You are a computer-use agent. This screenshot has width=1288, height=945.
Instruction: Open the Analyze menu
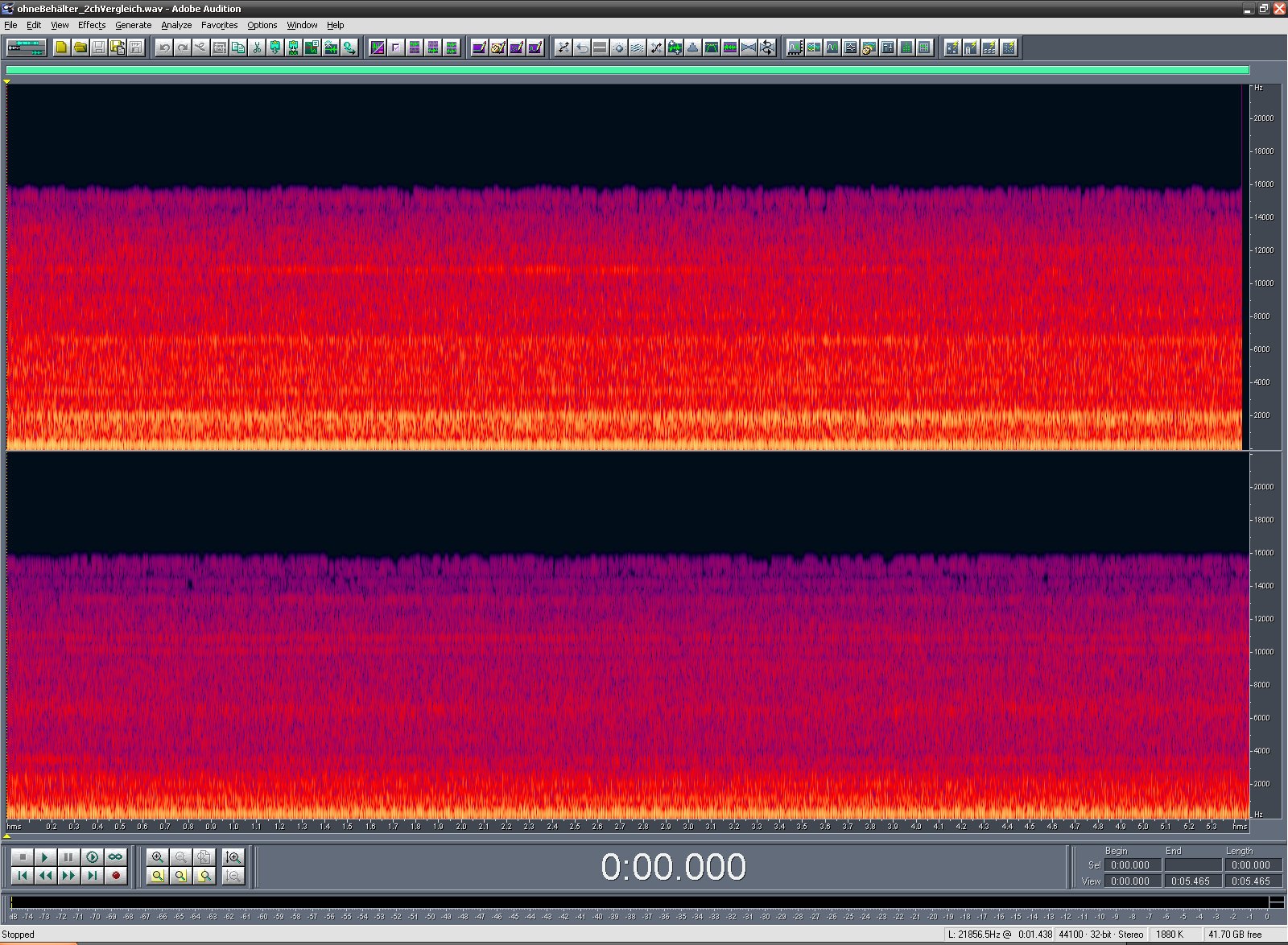pos(176,25)
